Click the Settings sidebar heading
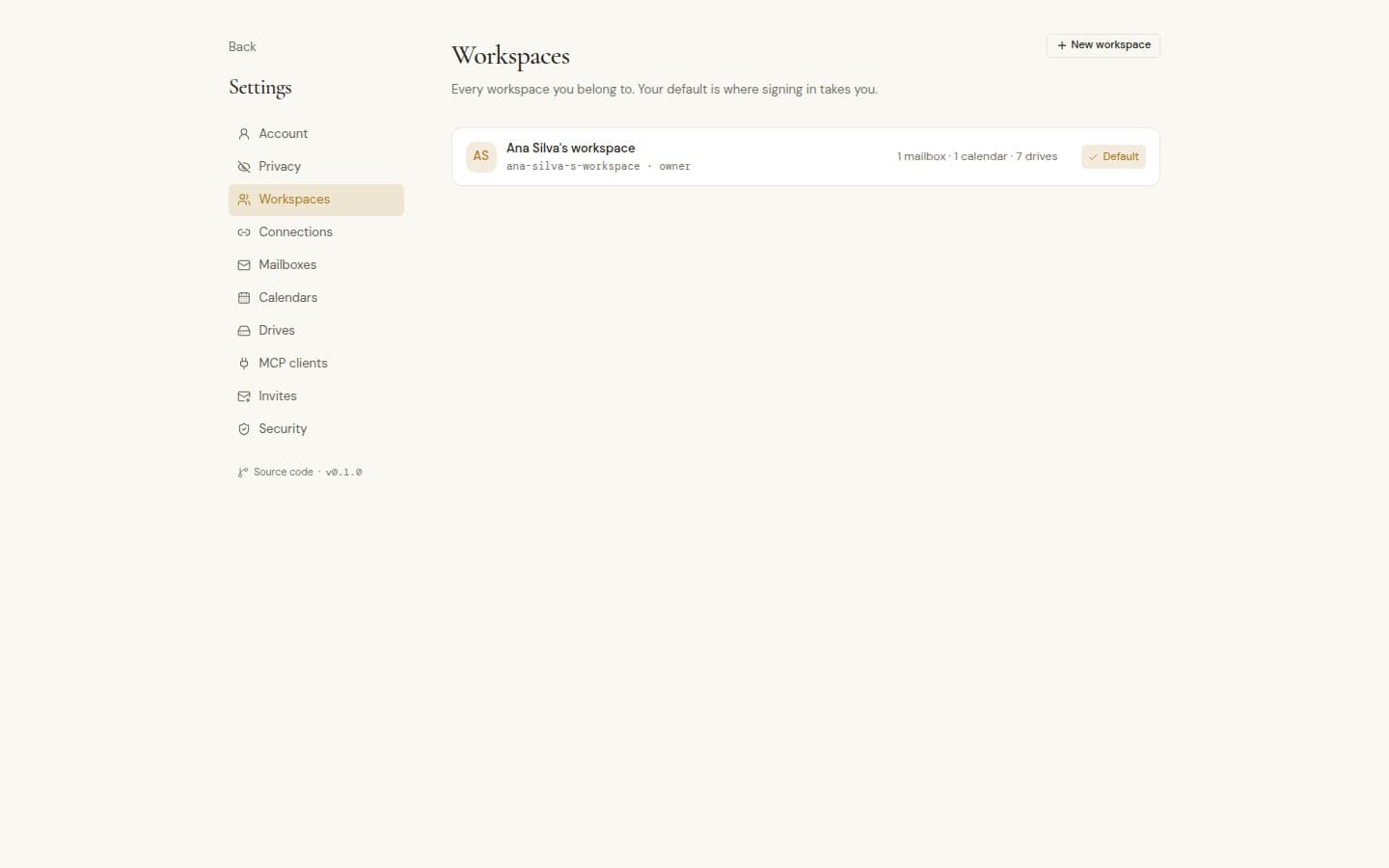1389x868 pixels. point(260,88)
